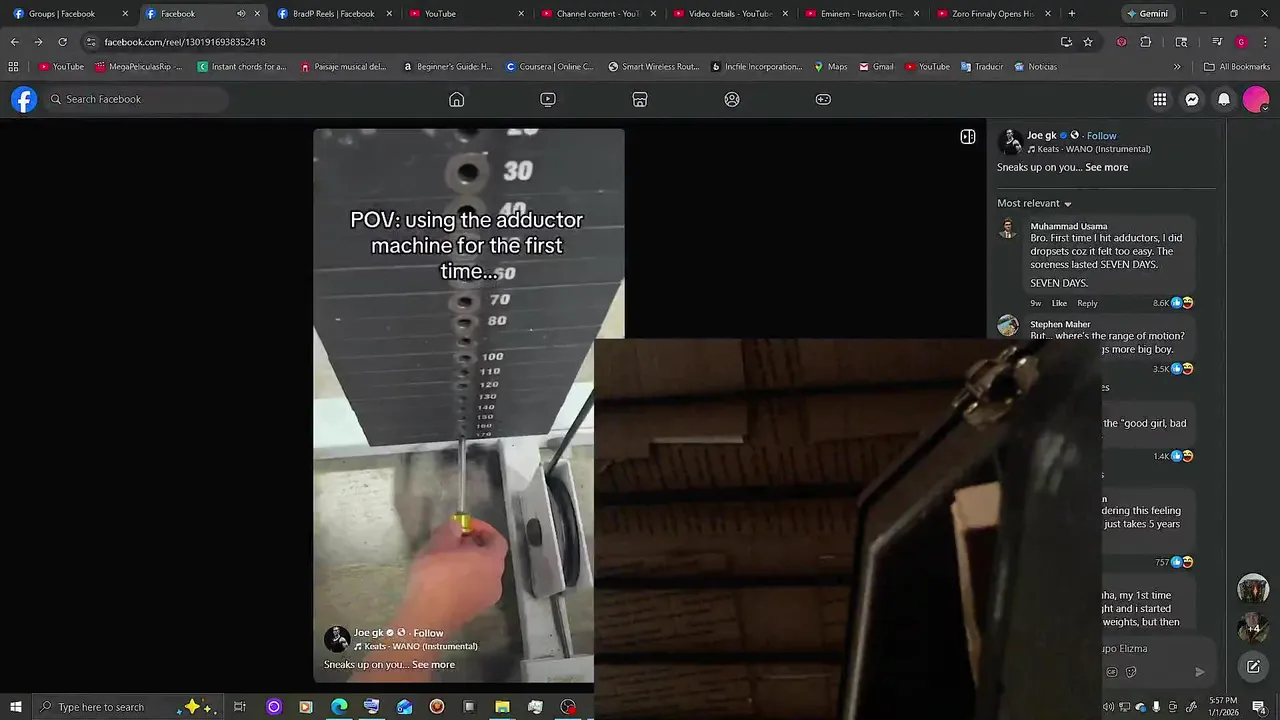The image size is (1280, 720).
Task: Open Windows Start menu
Action: coord(16,707)
